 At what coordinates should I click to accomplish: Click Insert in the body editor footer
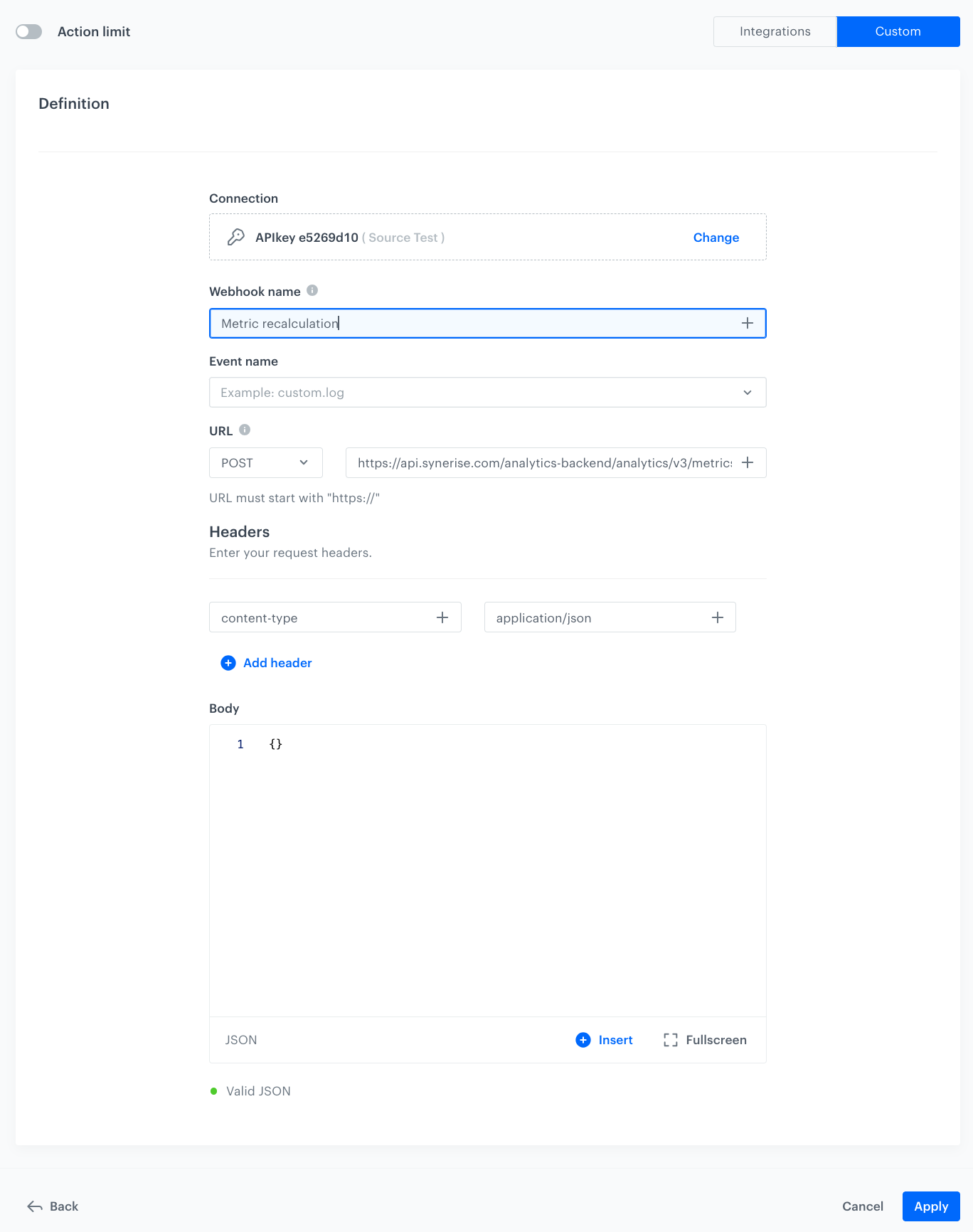click(604, 1040)
